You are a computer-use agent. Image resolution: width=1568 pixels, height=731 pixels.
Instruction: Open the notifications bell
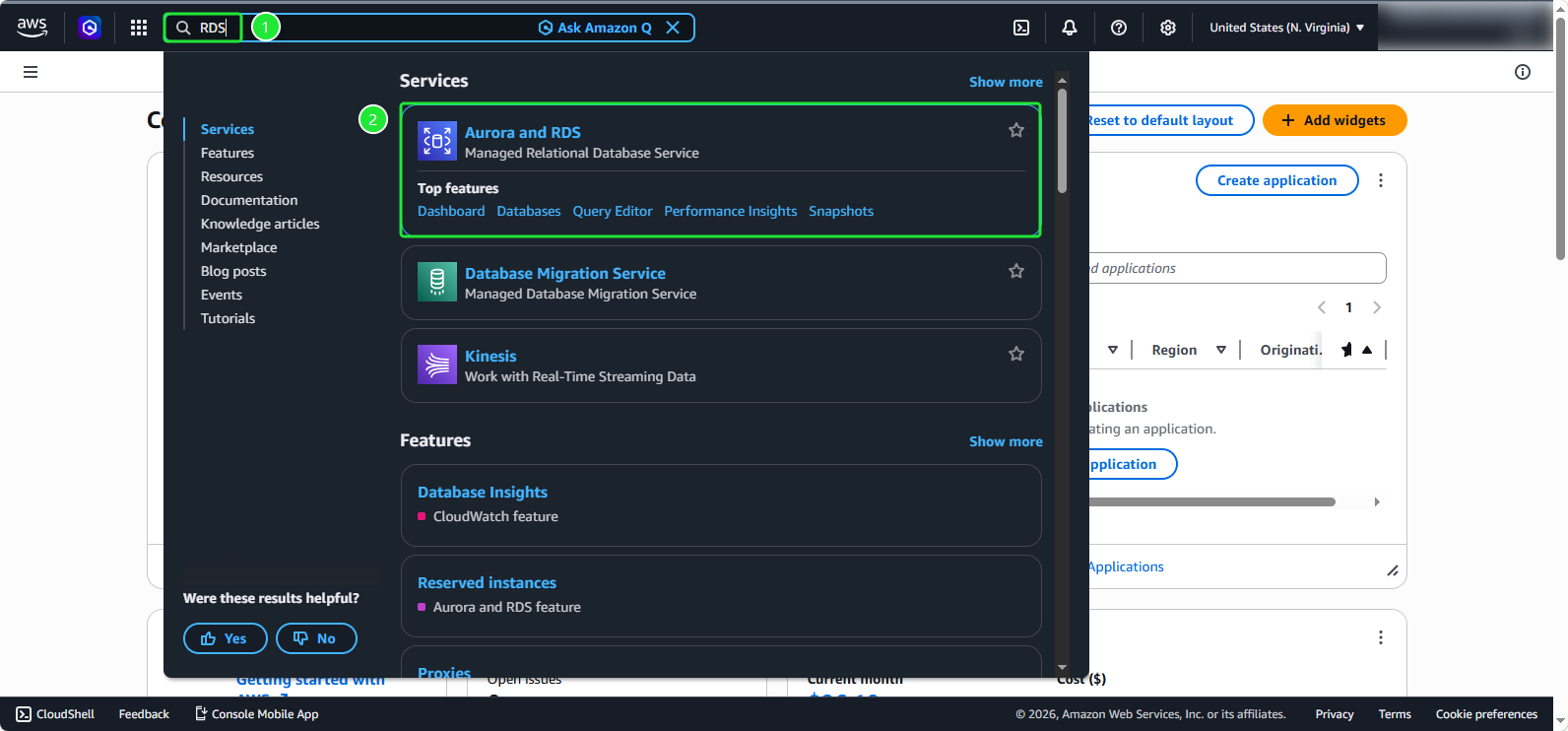(x=1070, y=28)
